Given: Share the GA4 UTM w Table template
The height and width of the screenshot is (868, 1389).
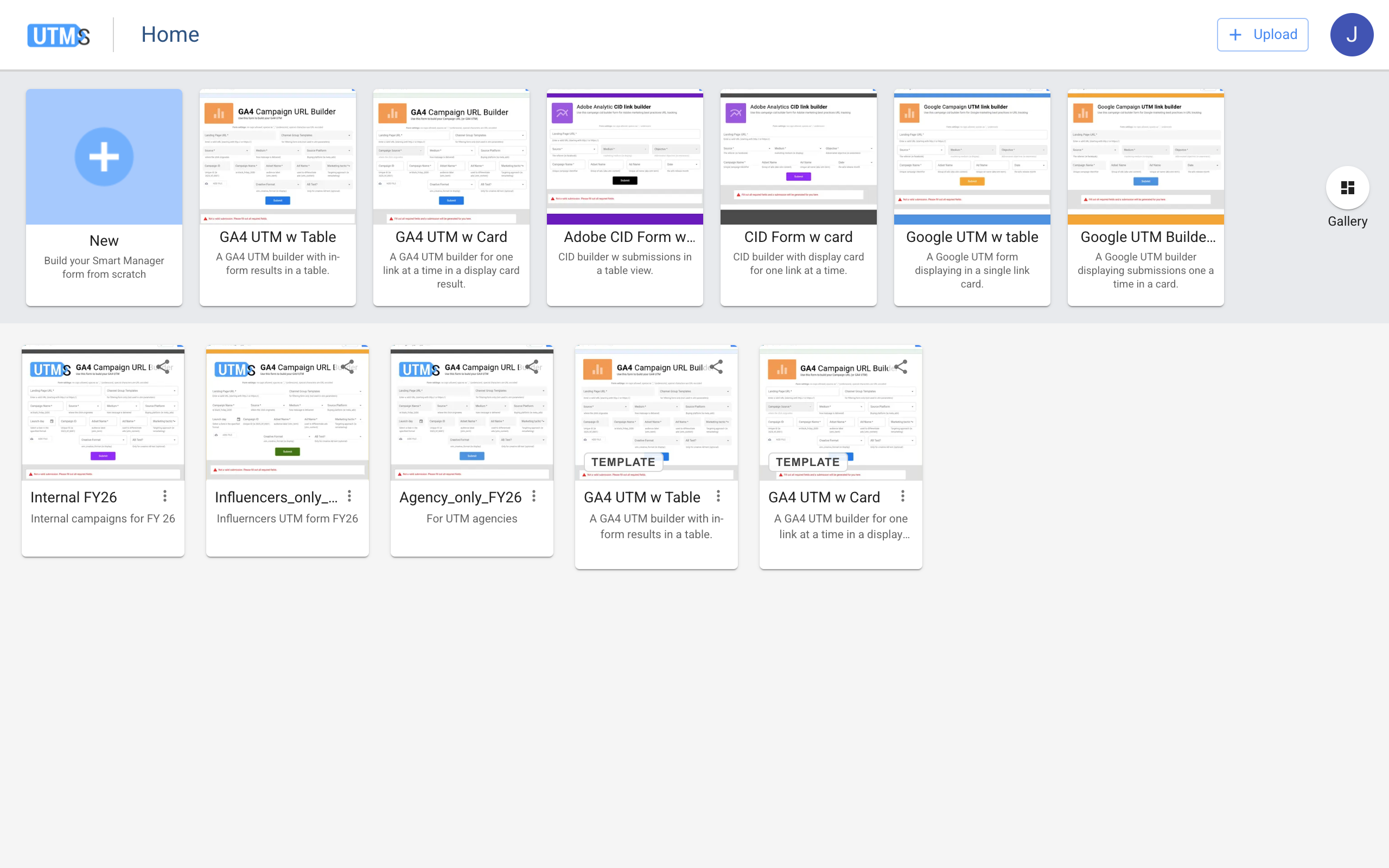Looking at the screenshot, I should [717, 367].
